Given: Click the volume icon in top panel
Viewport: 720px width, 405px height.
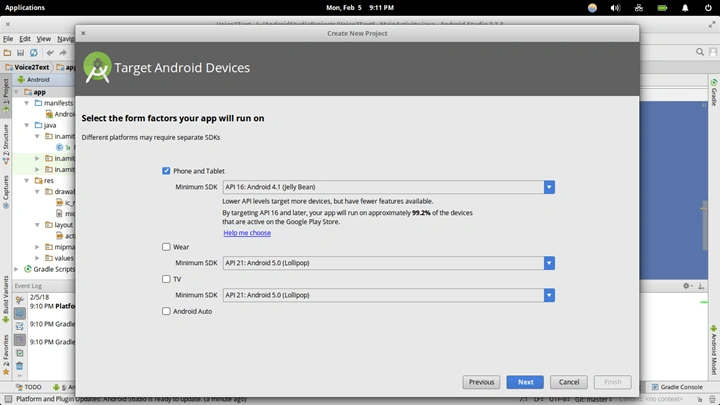Looking at the screenshot, I should (615, 8).
